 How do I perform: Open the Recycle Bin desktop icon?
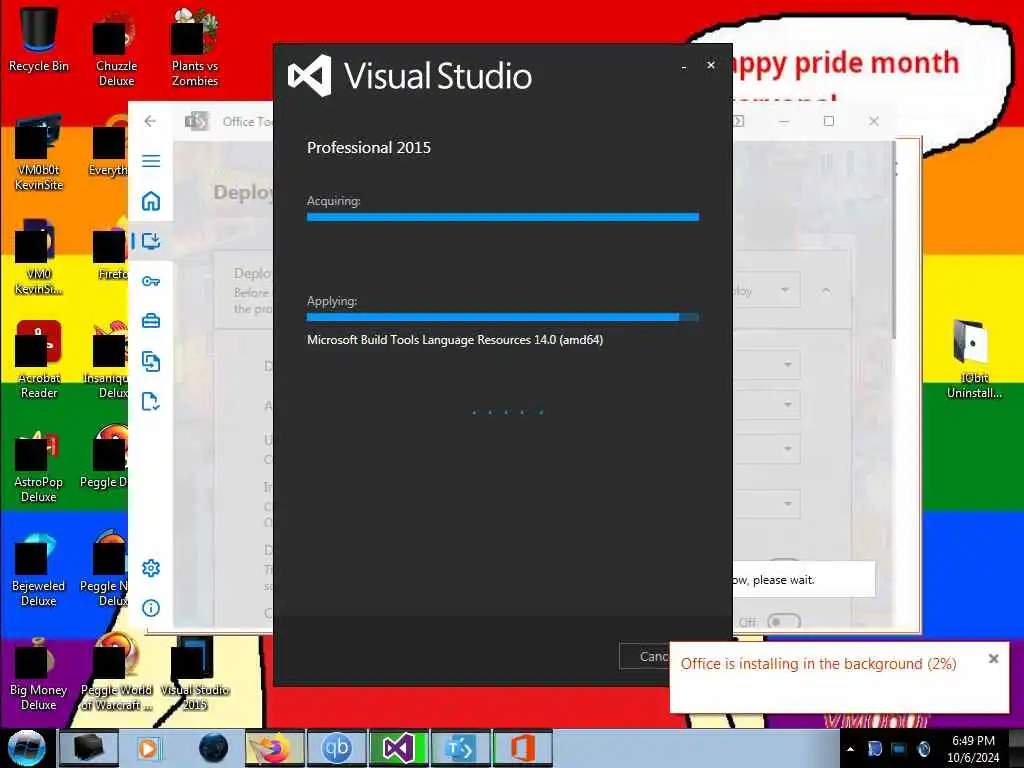pos(39,39)
